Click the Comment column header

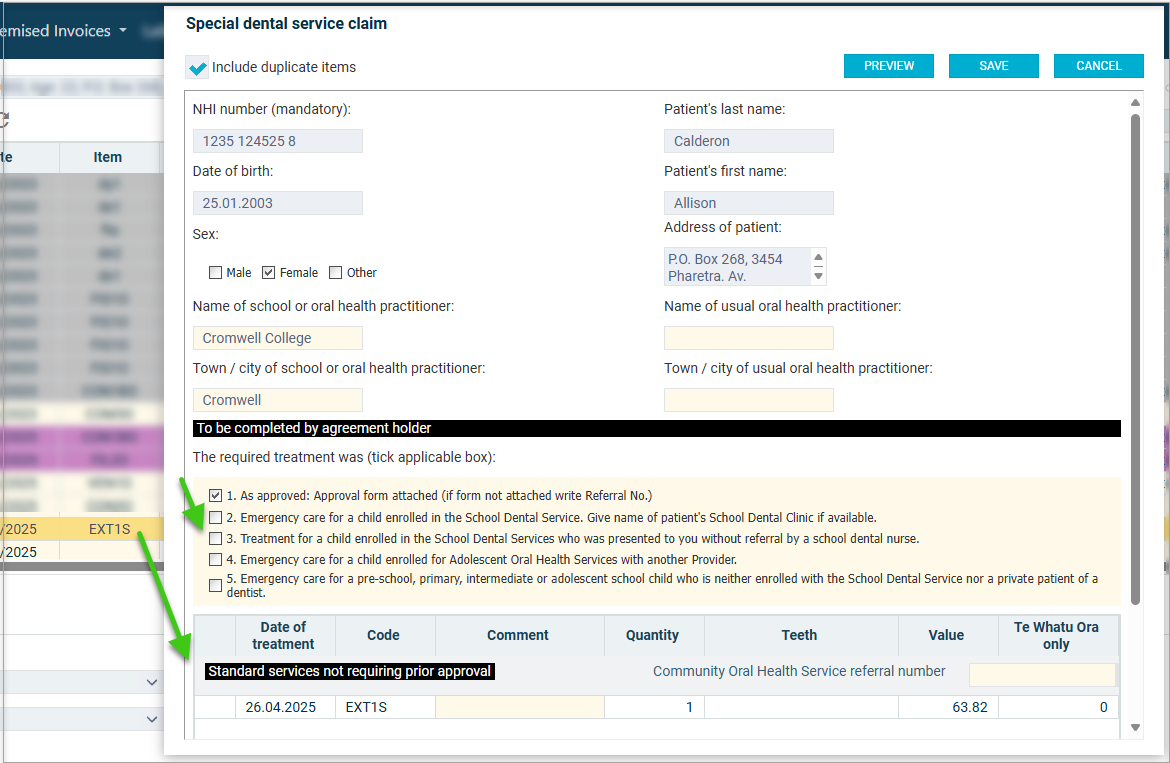[x=518, y=635]
